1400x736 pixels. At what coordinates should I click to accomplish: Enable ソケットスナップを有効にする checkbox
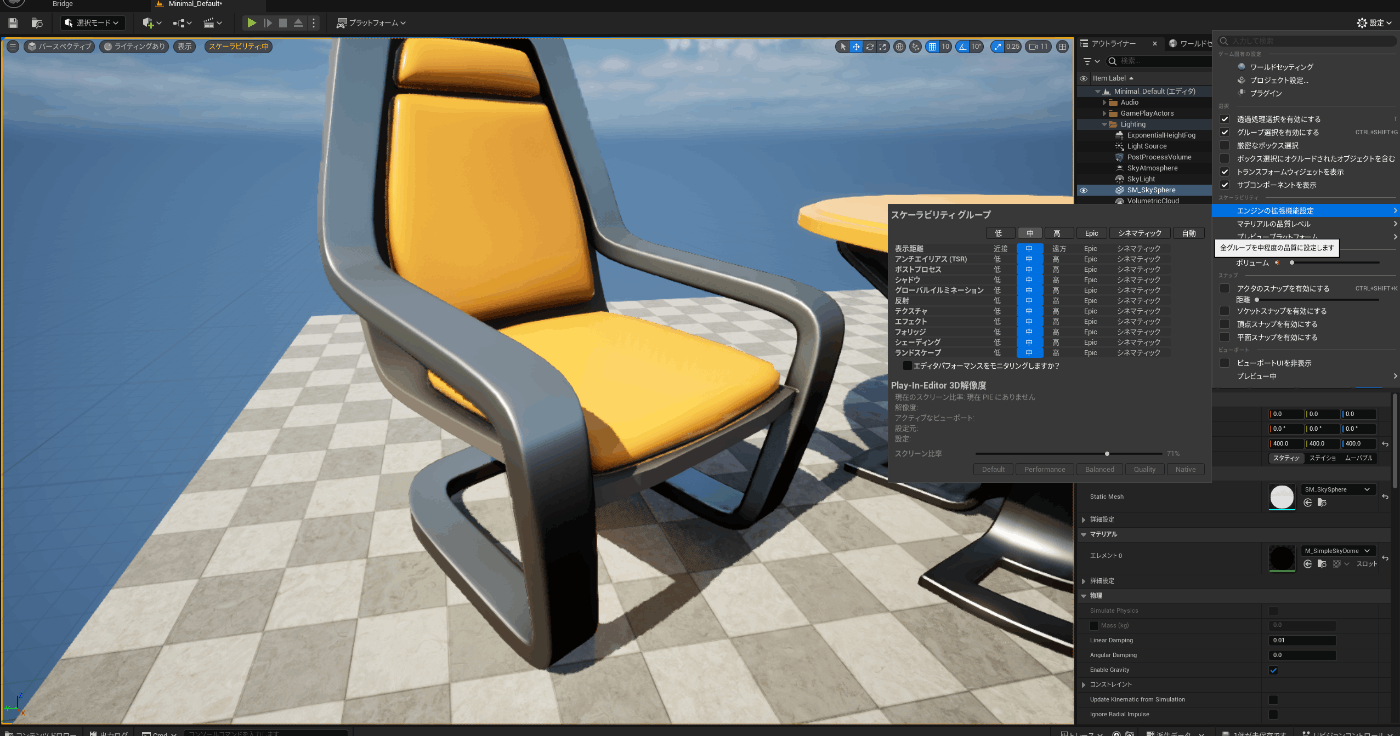point(1225,311)
